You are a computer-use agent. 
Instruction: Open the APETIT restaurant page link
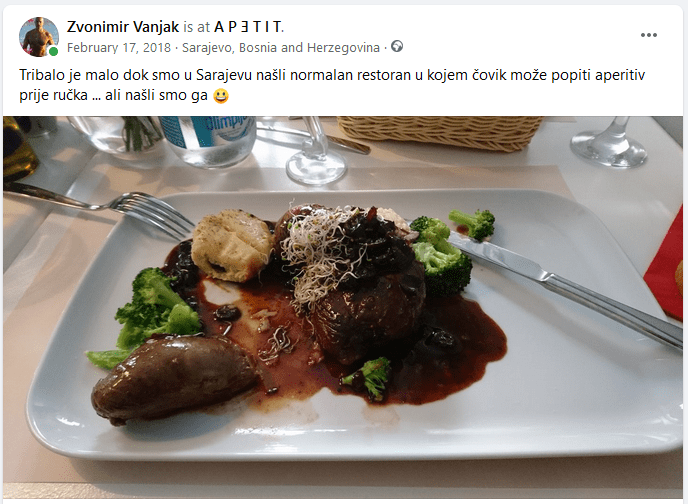click(x=248, y=27)
